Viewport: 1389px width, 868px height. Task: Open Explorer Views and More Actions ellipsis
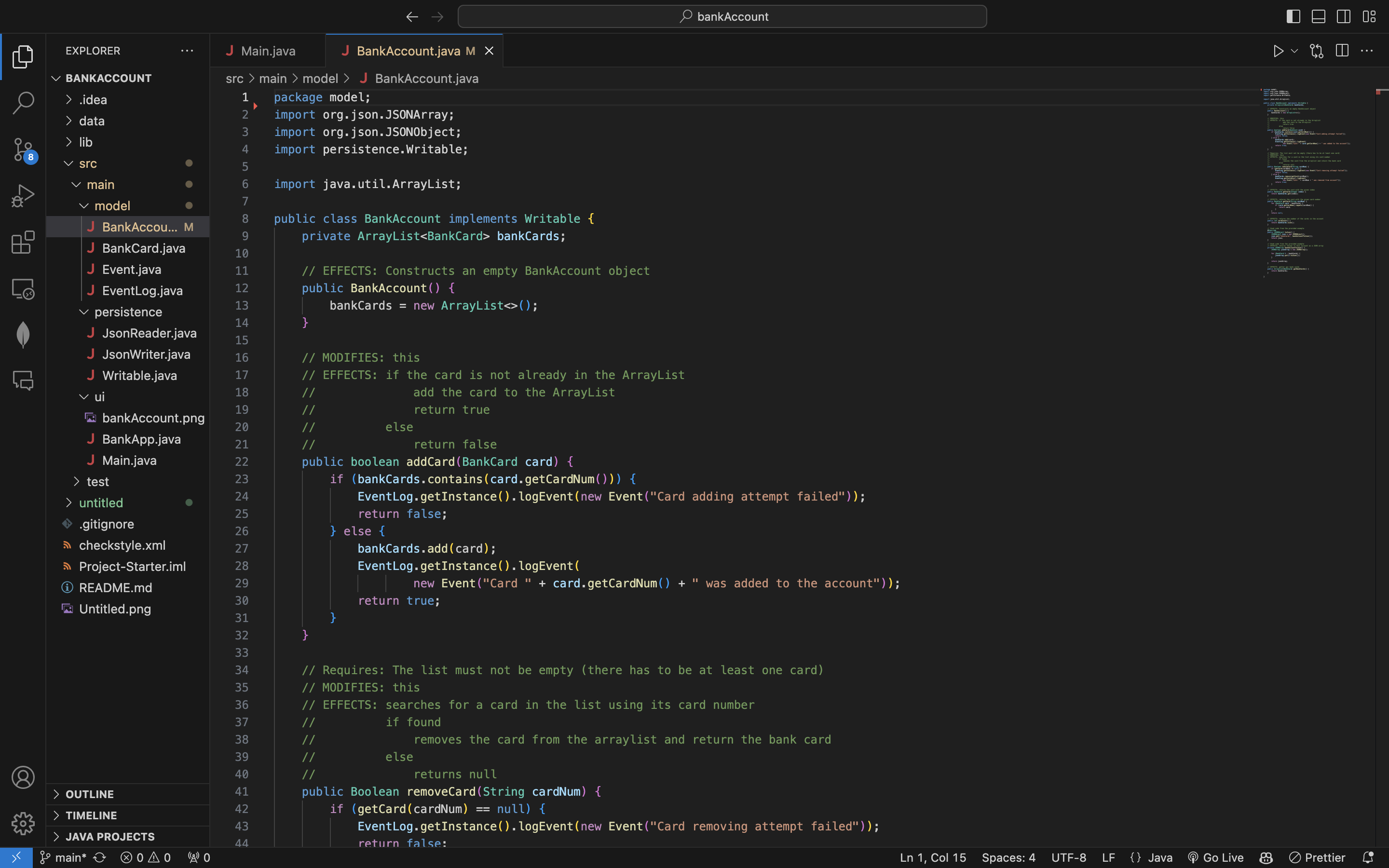(187, 51)
